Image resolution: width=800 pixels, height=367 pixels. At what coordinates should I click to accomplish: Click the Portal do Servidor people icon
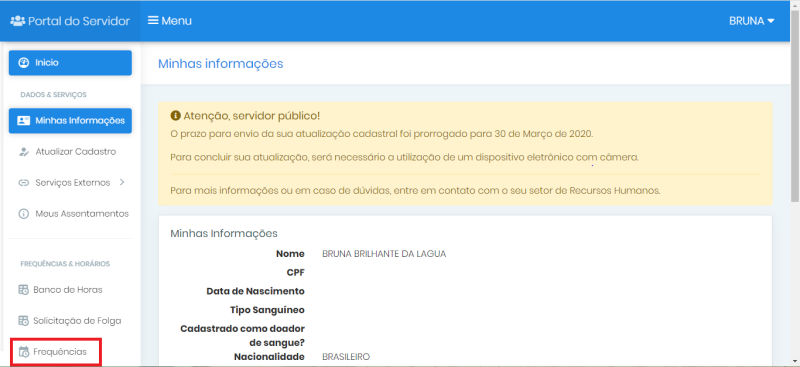pyautogui.click(x=17, y=21)
